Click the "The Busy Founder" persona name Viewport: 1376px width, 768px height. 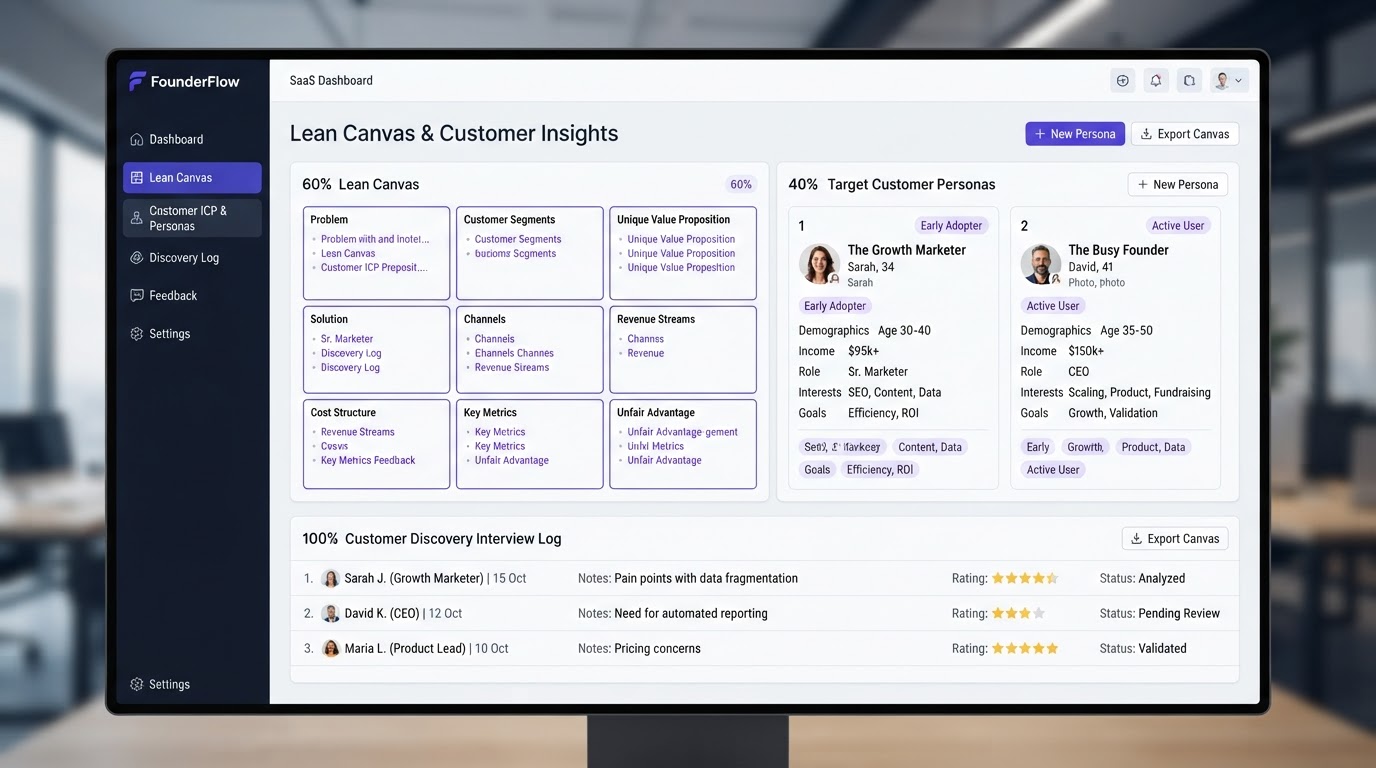tap(1118, 250)
